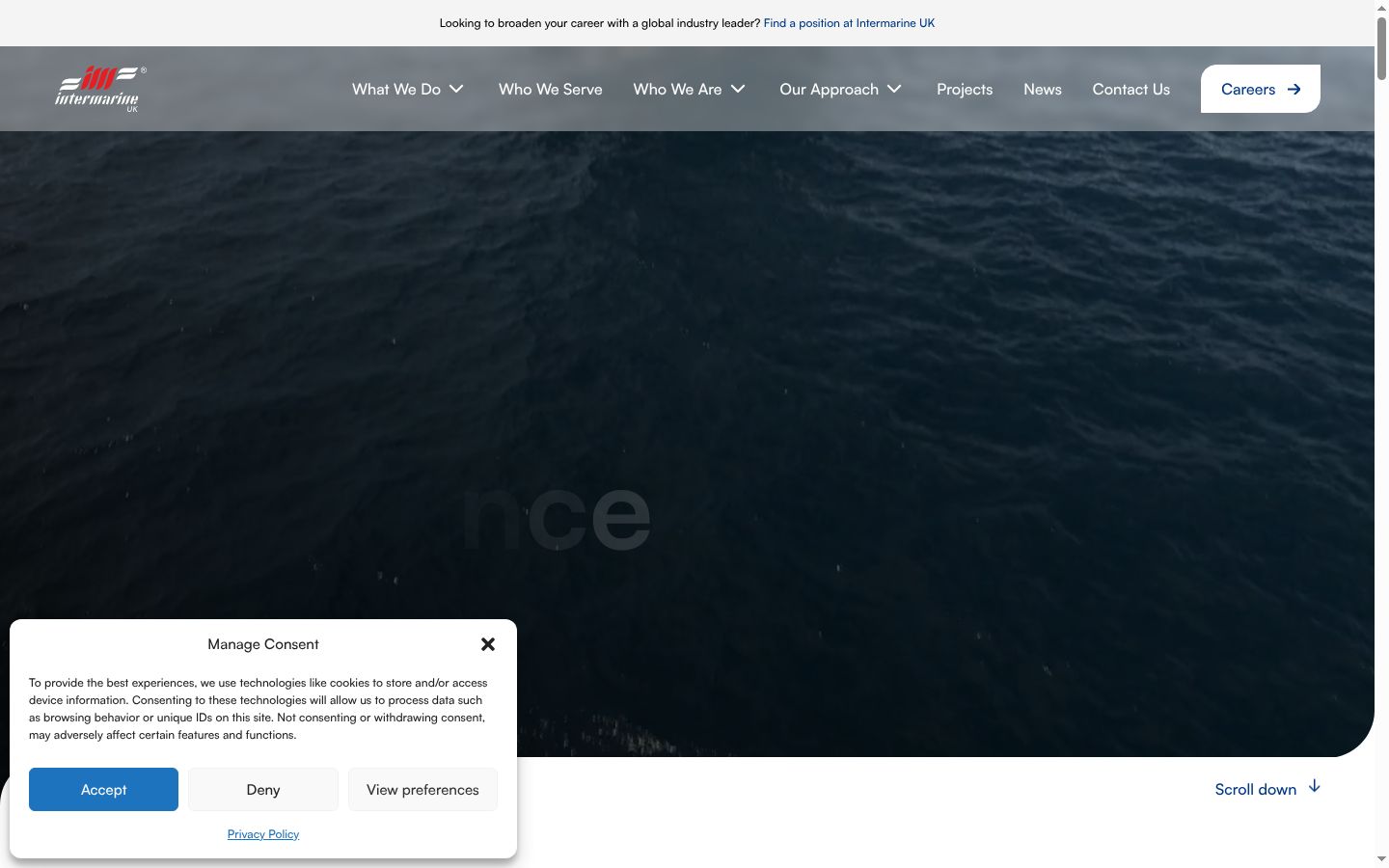Viewport: 1389px width, 868px height.
Task: Click the scrollbar down arrow
Action: (x=1382, y=859)
